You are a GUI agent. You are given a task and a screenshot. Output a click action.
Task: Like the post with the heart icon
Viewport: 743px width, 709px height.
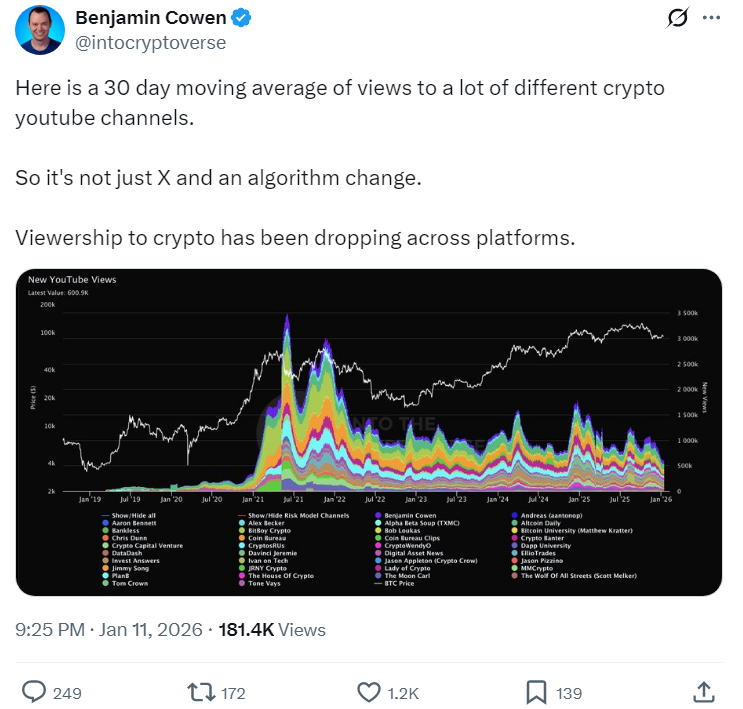[x=367, y=691]
